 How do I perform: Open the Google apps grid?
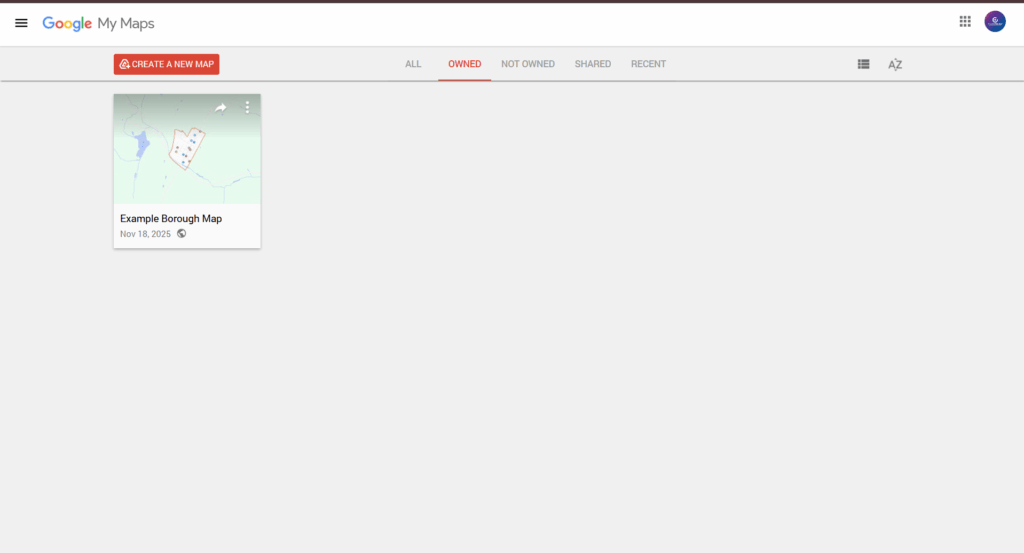point(965,22)
